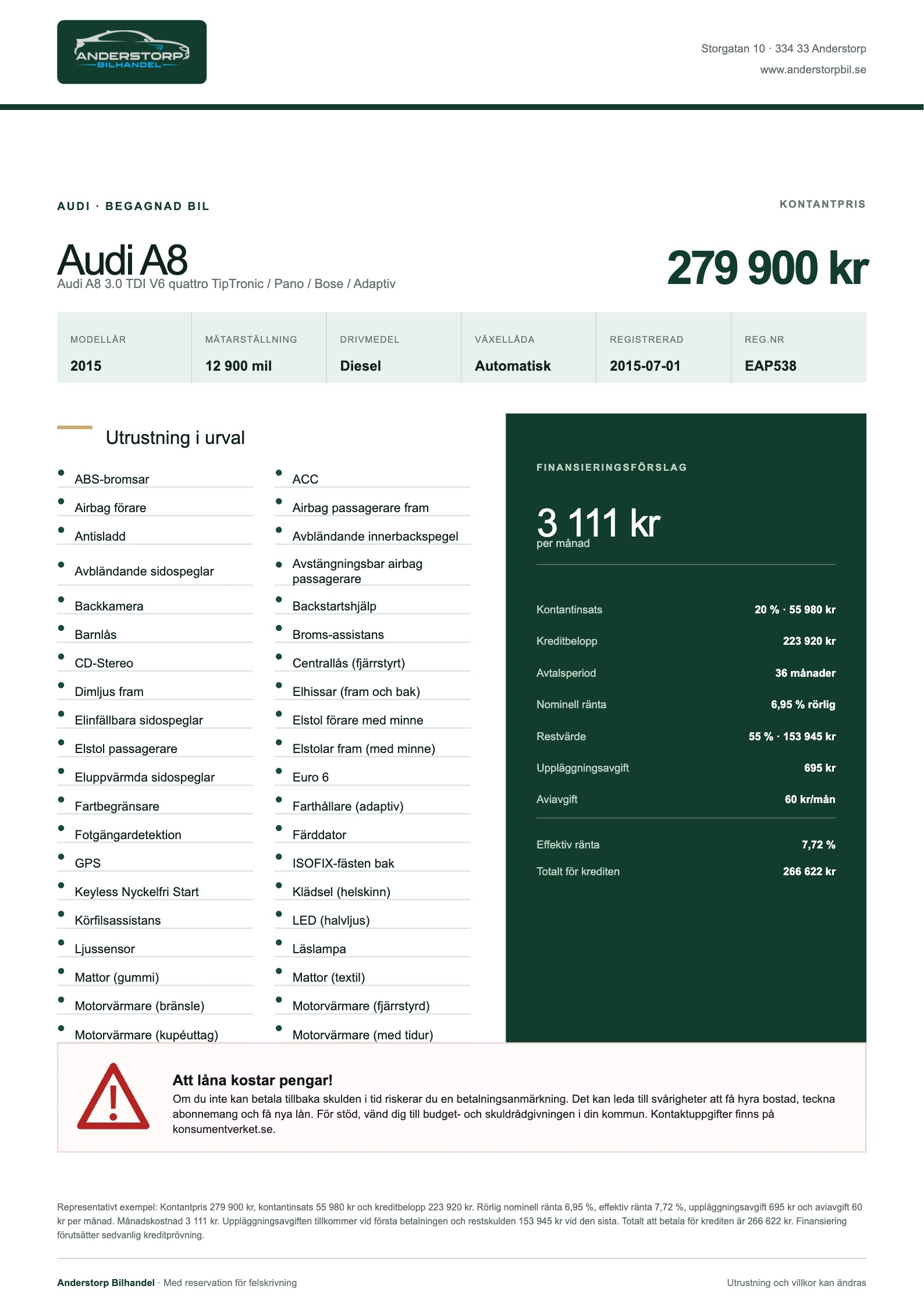Click the registration number EAP538
The height and width of the screenshot is (1307, 924).
(770, 366)
